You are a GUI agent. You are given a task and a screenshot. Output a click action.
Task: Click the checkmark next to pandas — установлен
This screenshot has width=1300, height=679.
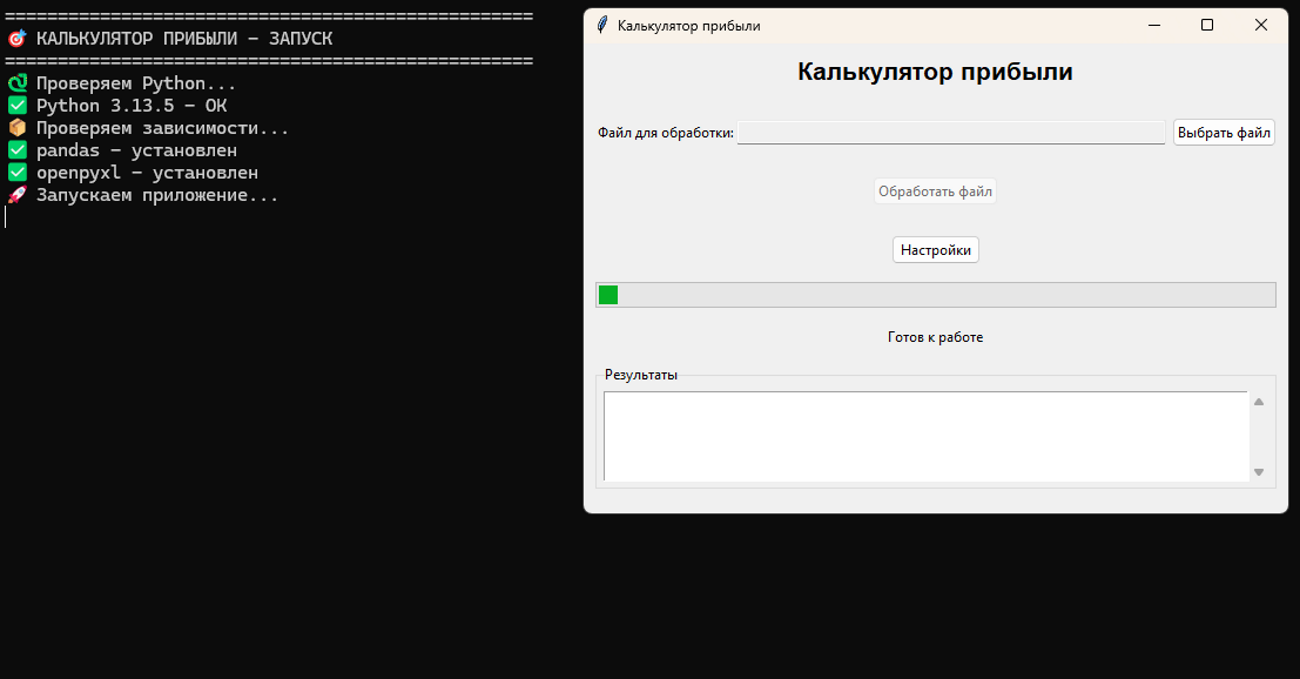18,149
